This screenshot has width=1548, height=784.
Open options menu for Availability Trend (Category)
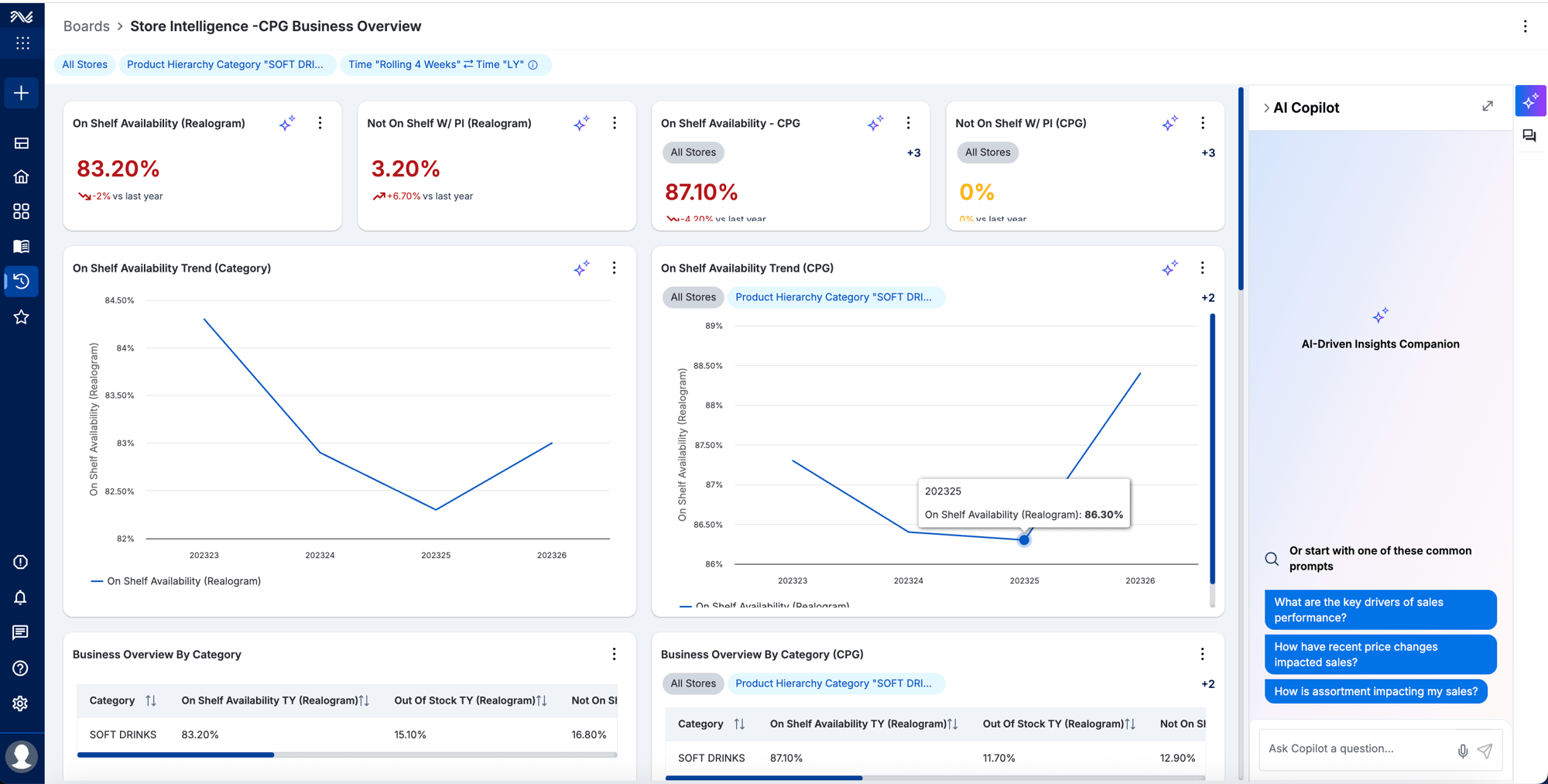615,268
